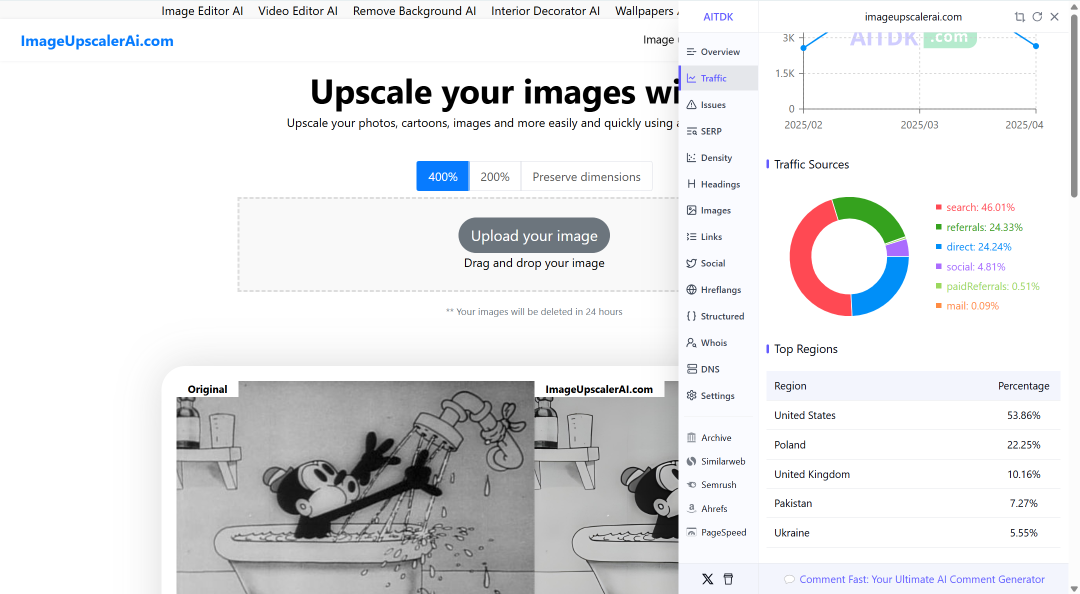Click the PageSpeed gauge icon

click(x=692, y=533)
